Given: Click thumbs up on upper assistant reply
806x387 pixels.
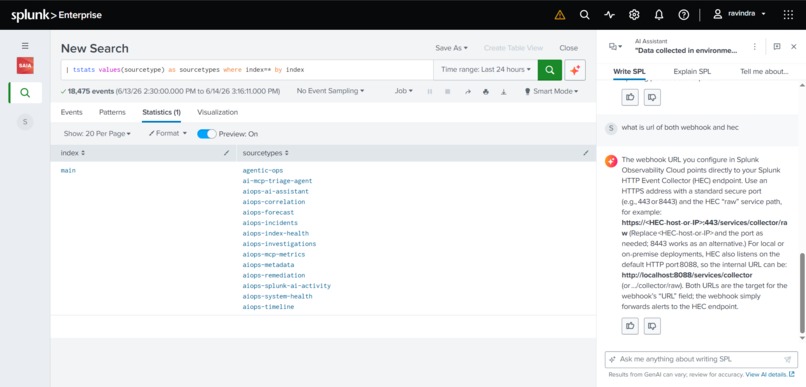Looking at the screenshot, I should [x=630, y=97].
